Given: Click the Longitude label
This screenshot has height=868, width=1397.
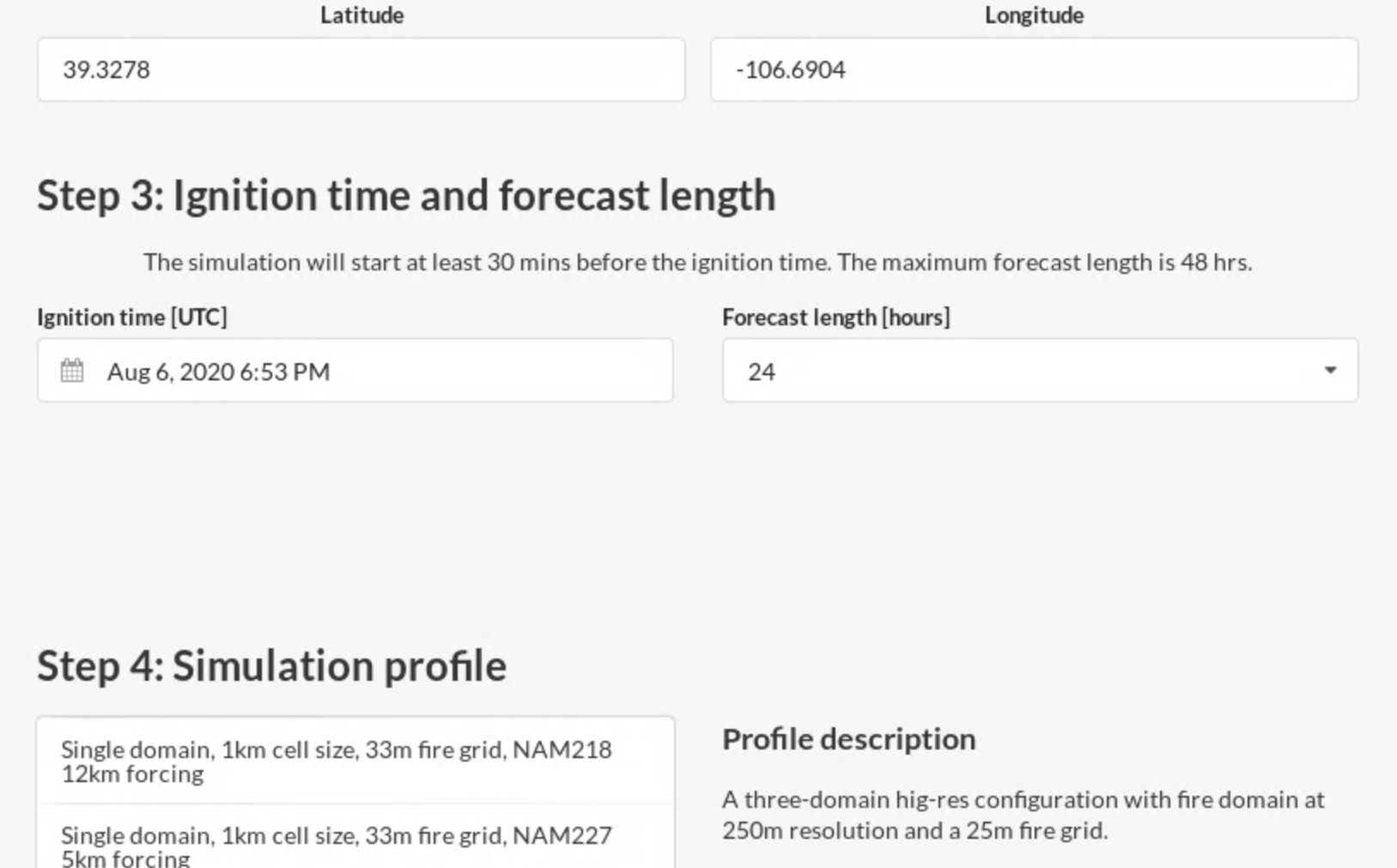Looking at the screenshot, I should [x=1034, y=15].
